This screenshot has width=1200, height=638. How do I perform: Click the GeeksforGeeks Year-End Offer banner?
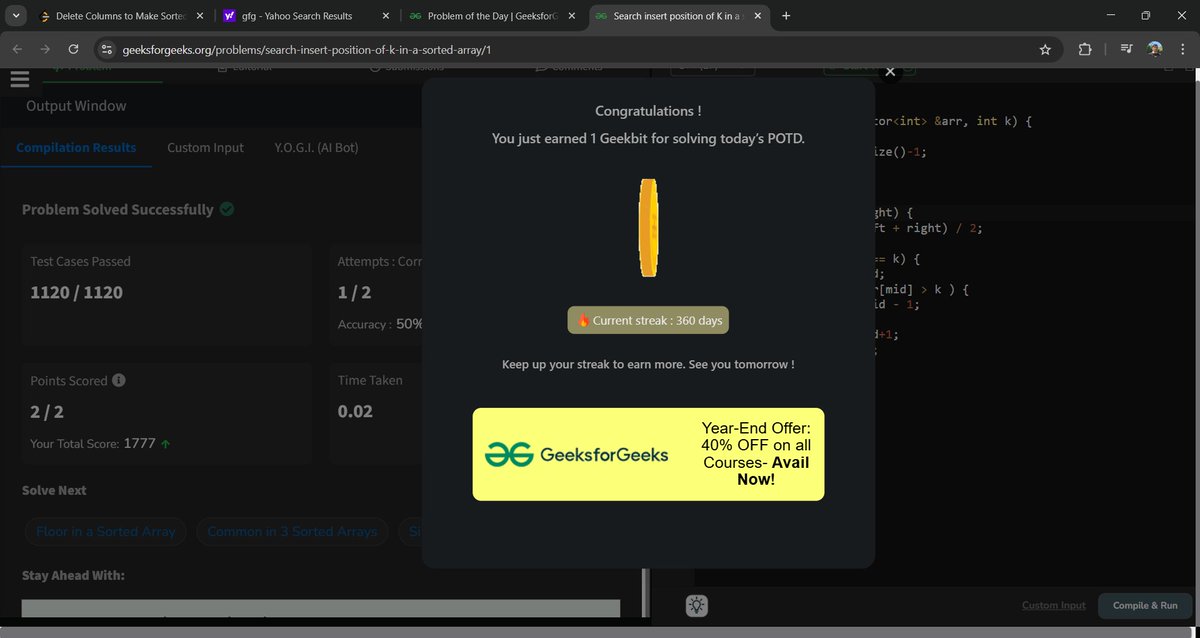tap(648, 454)
